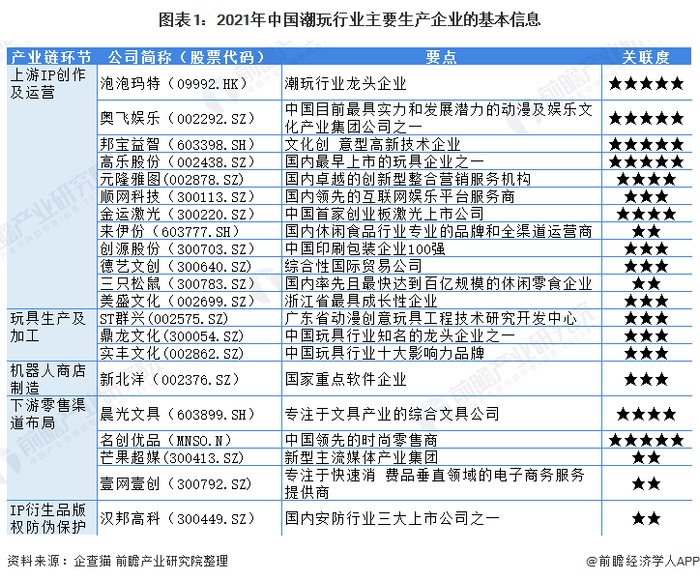Click 新型主流媒体产业集团 text
This screenshot has height=581, width=700.
coord(361,458)
